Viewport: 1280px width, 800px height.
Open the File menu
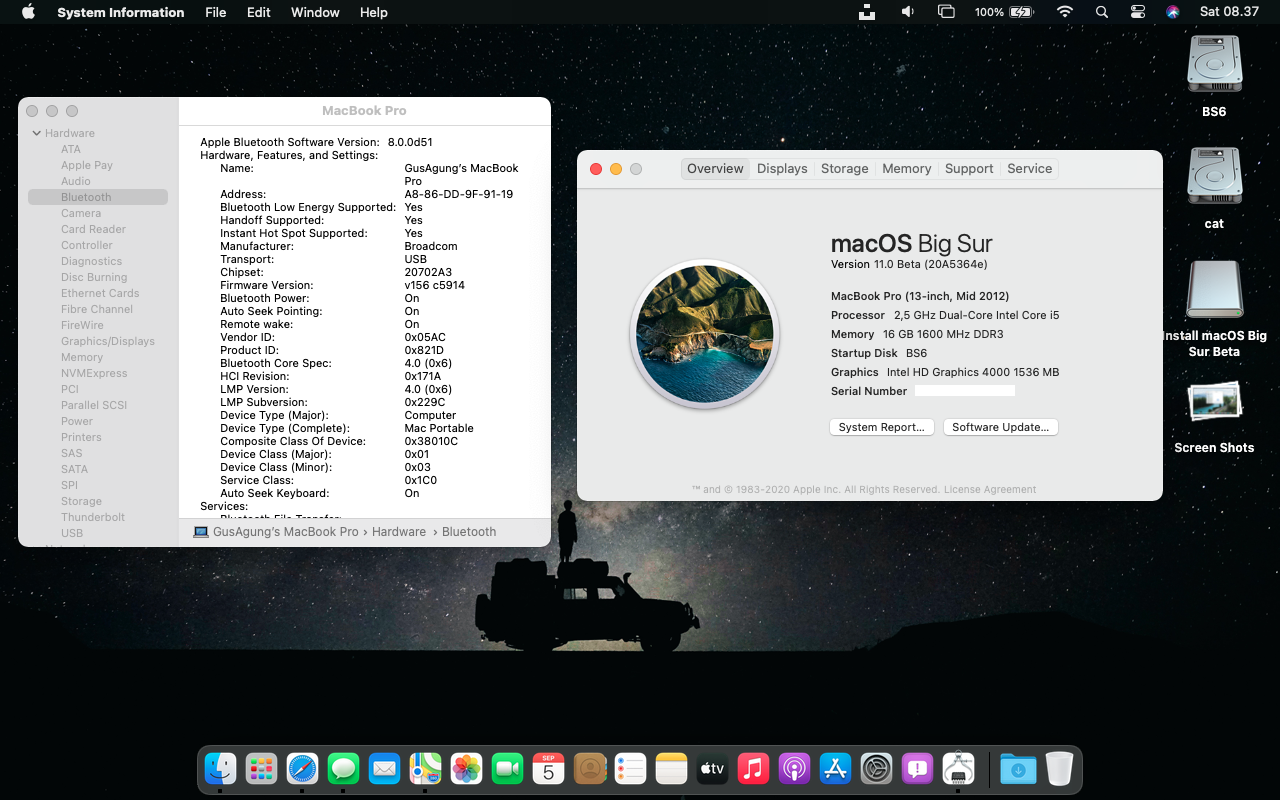215,12
